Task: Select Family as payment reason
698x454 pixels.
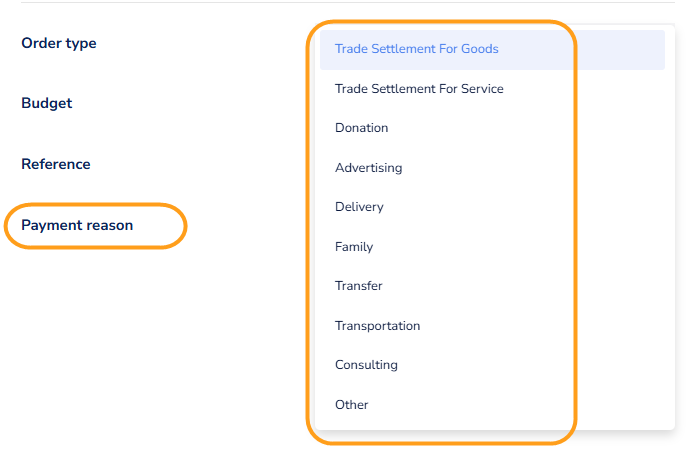Action: click(x=354, y=247)
